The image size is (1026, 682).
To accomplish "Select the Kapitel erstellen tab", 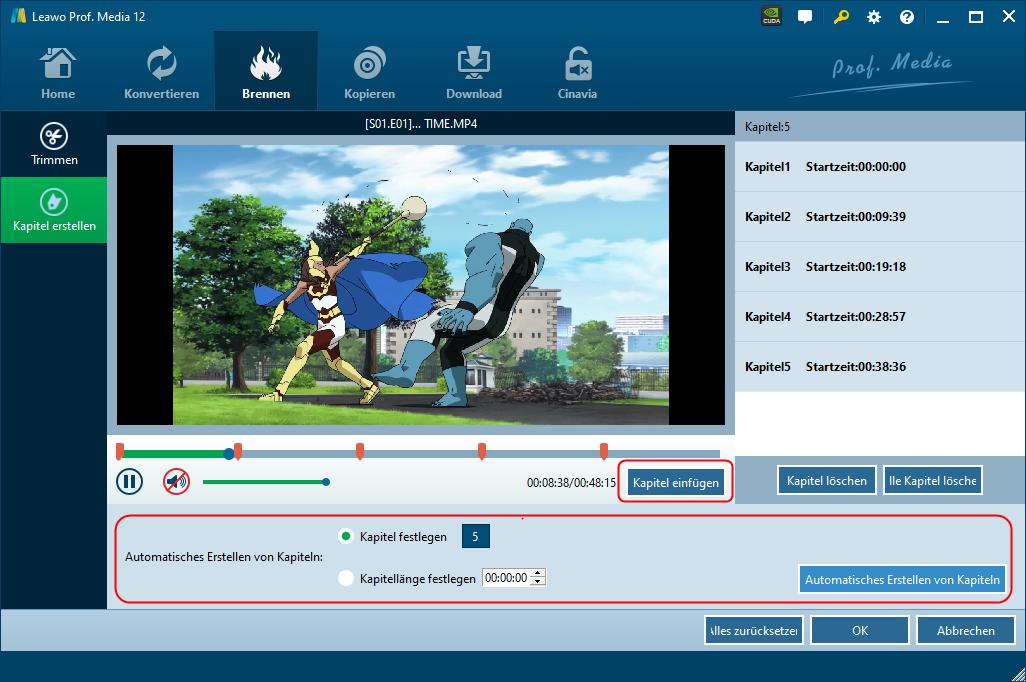I will [x=54, y=210].
